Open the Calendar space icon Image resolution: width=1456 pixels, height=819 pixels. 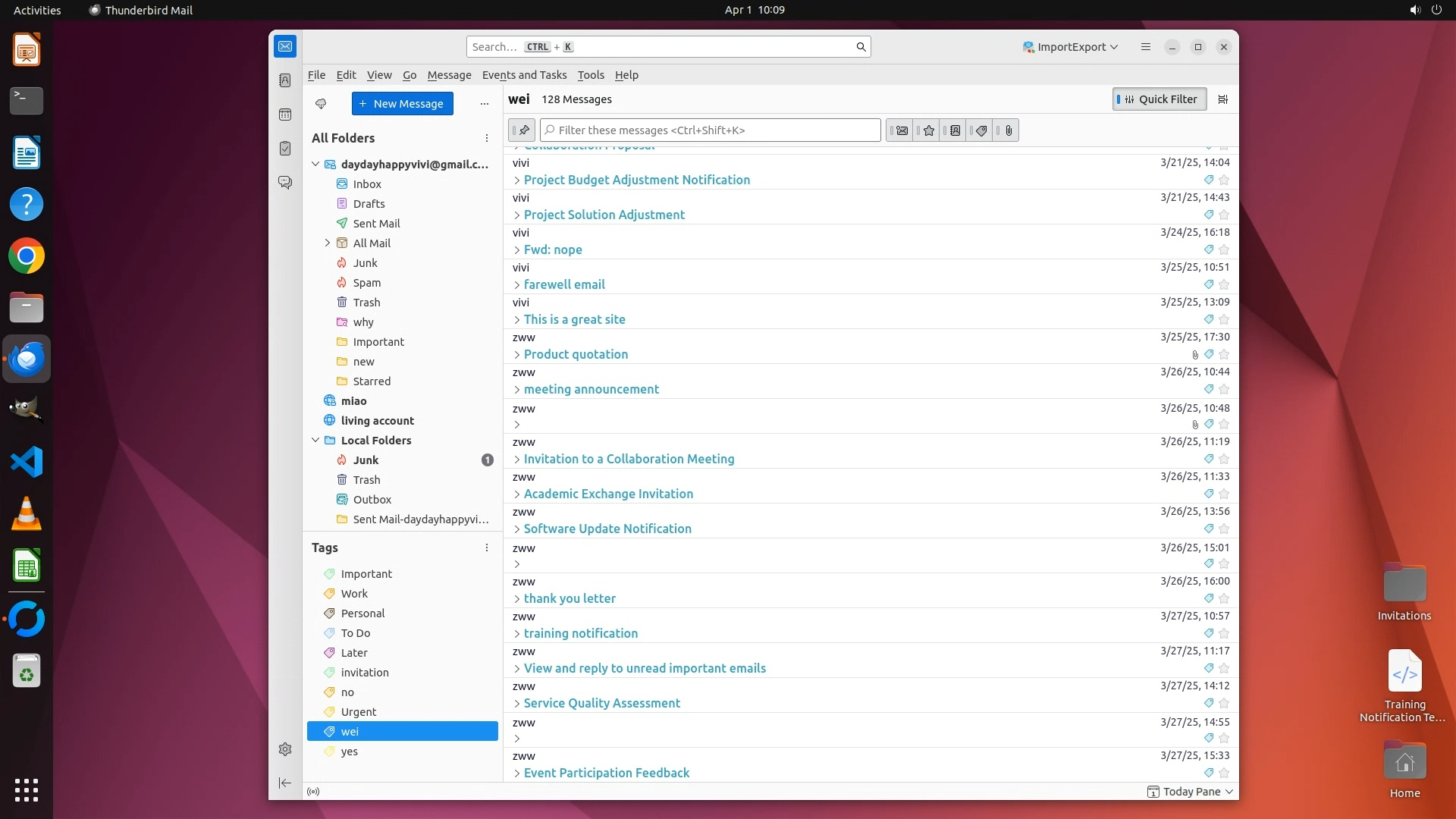click(x=285, y=115)
